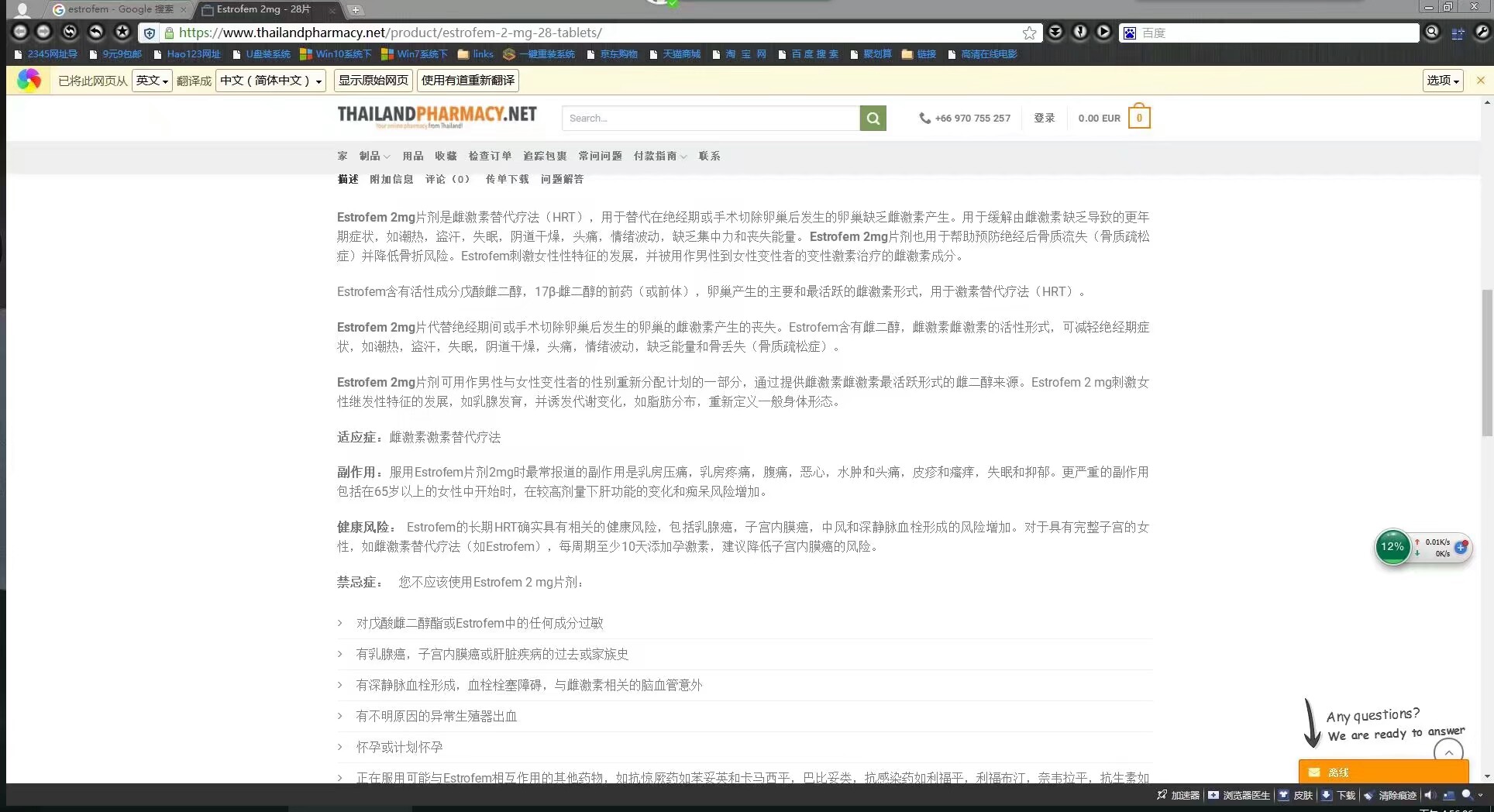Image resolution: width=1494 pixels, height=812 pixels.
Task: Click the Baidu paw search engine icon
Action: (x=1130, y=33)
